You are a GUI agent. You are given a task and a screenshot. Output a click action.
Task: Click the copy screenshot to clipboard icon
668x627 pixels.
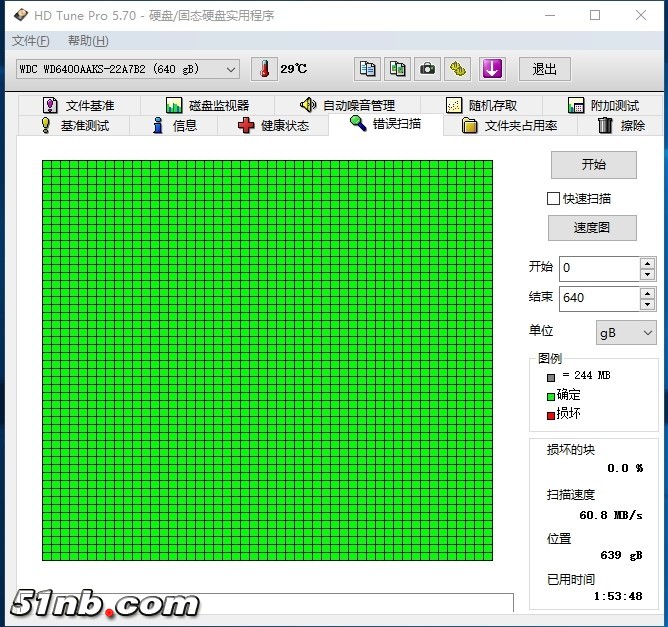(397, 69)
